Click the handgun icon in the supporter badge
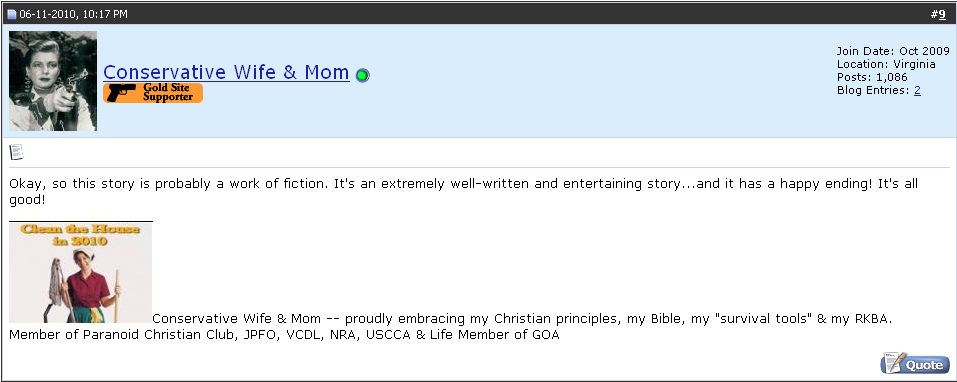Viewport: 957px width, 382px height. [x=121, y=93]
